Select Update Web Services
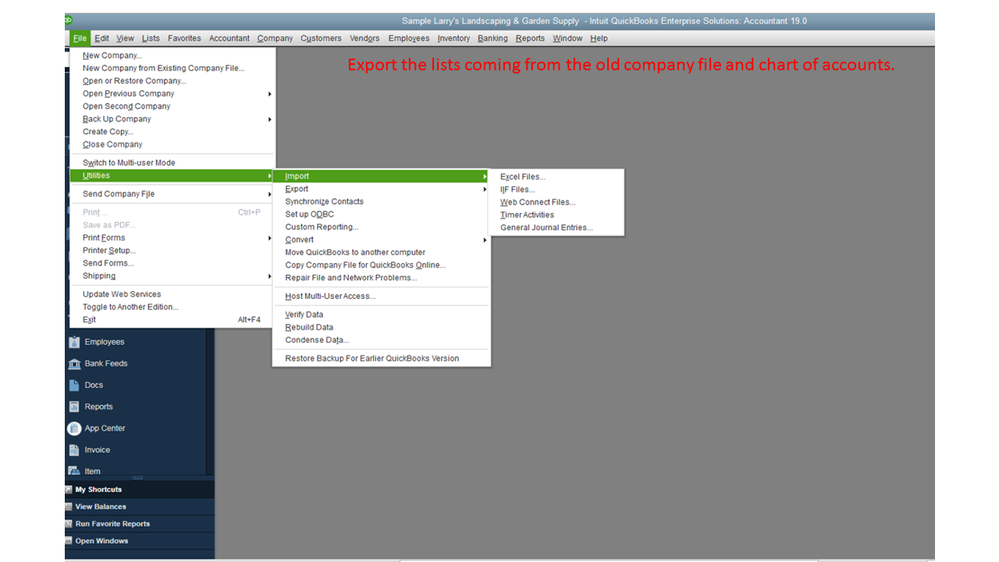The image size is (999, 562). tap(122, 294)
